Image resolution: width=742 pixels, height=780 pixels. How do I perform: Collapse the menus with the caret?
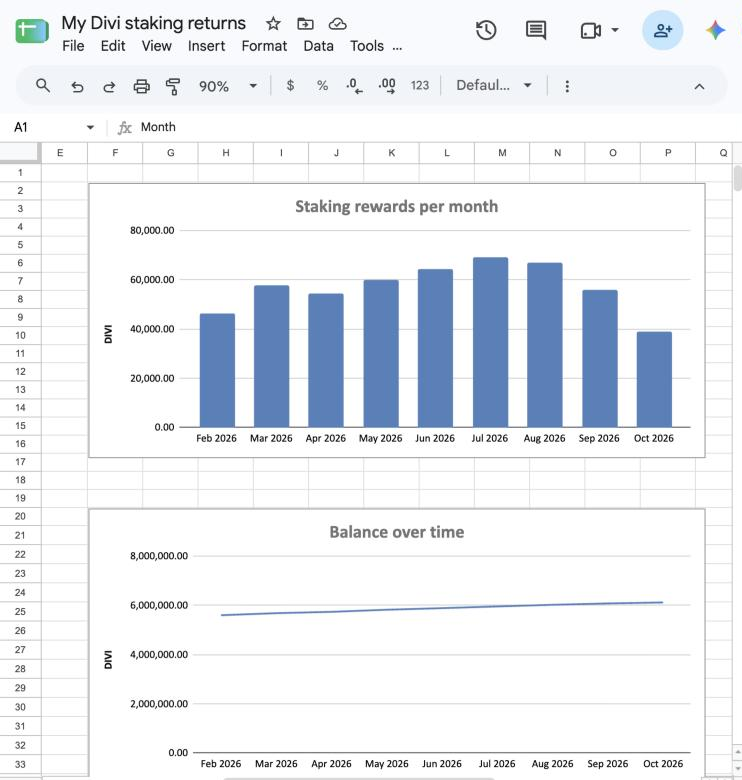[x=699, y=87]
